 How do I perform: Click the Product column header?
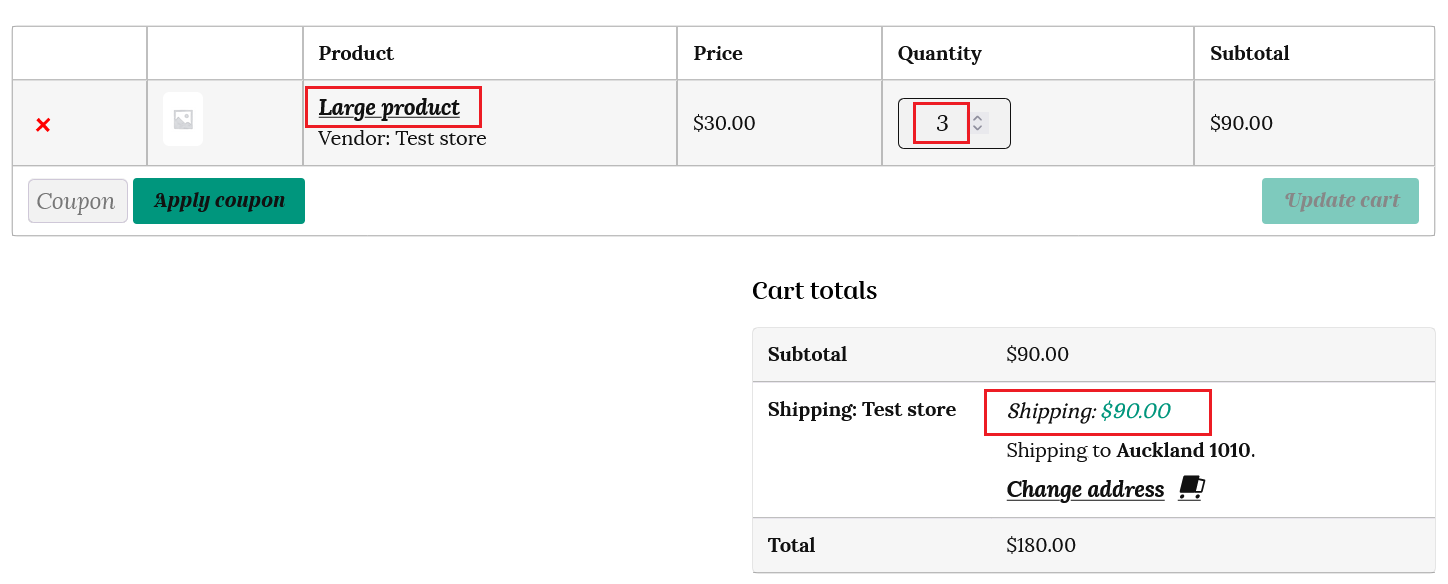356,53
